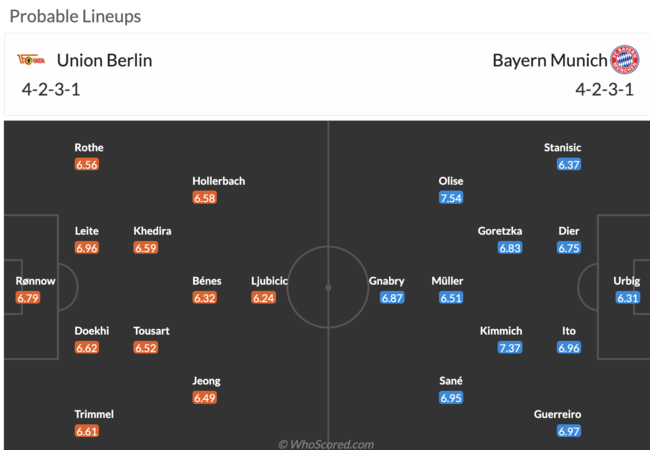Click the WhoScored.com watermark

click(x=326, y=444)
